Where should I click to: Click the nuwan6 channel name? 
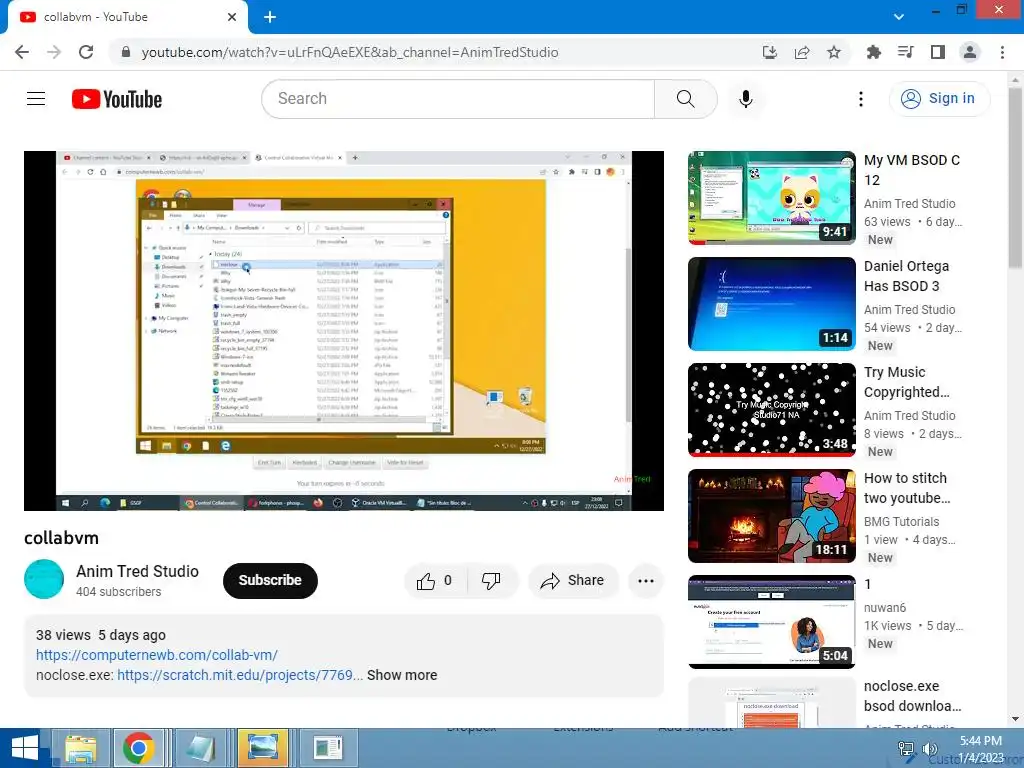point(885,607)
